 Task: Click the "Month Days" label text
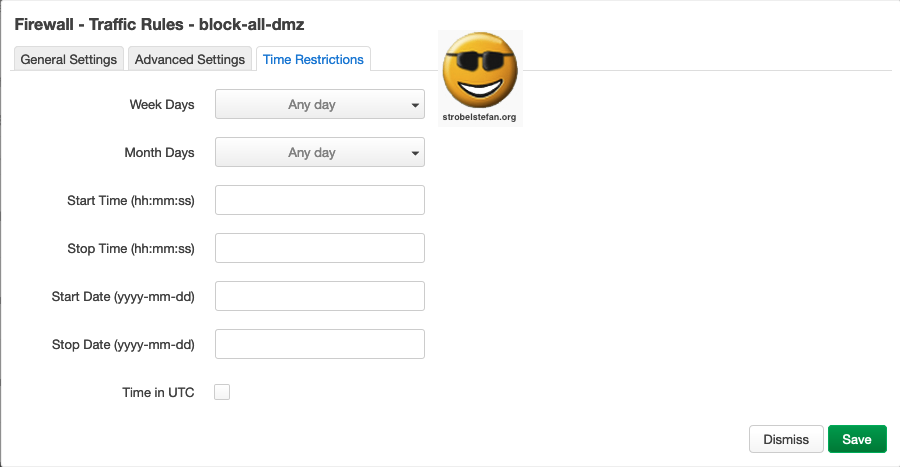coord(159,153)
